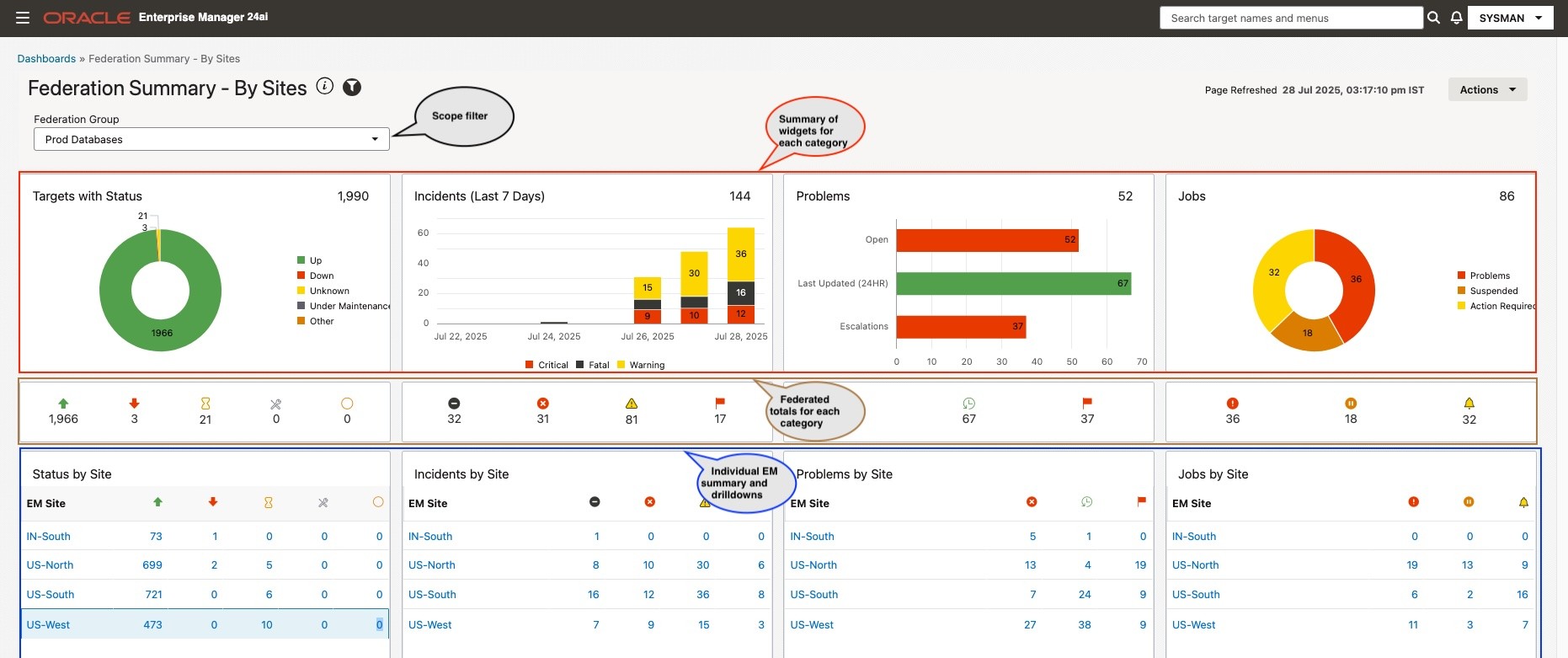Click the 473 count in the US-West status row
1568x658 pixels.
(152, 625)
